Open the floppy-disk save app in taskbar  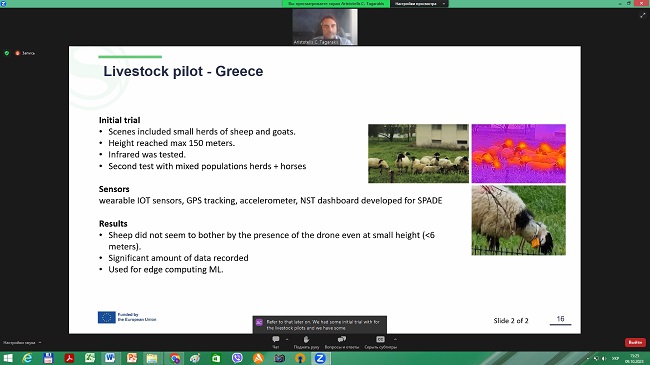tap(48, 358)
